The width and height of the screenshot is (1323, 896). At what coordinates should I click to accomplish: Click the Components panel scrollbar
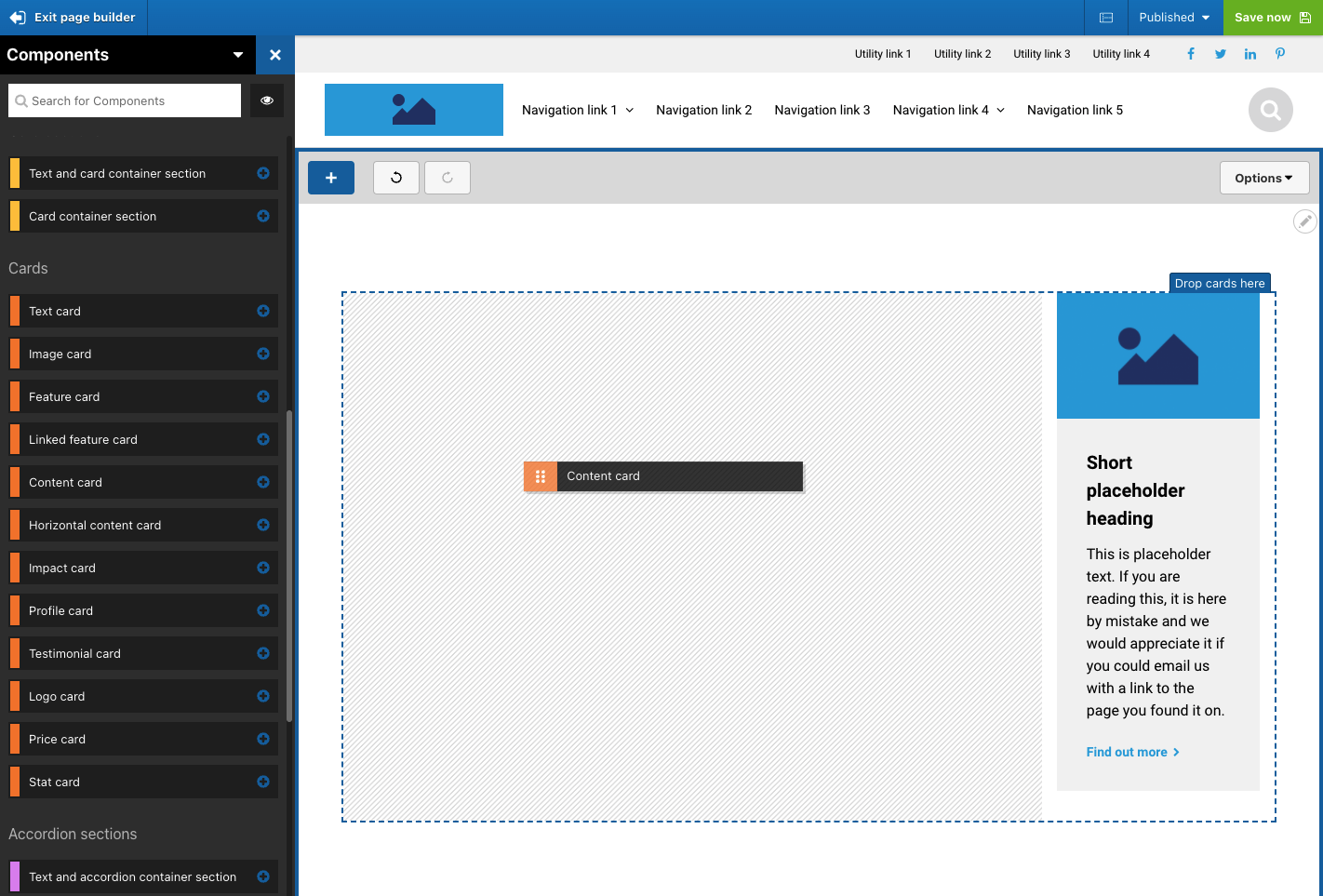289,566
